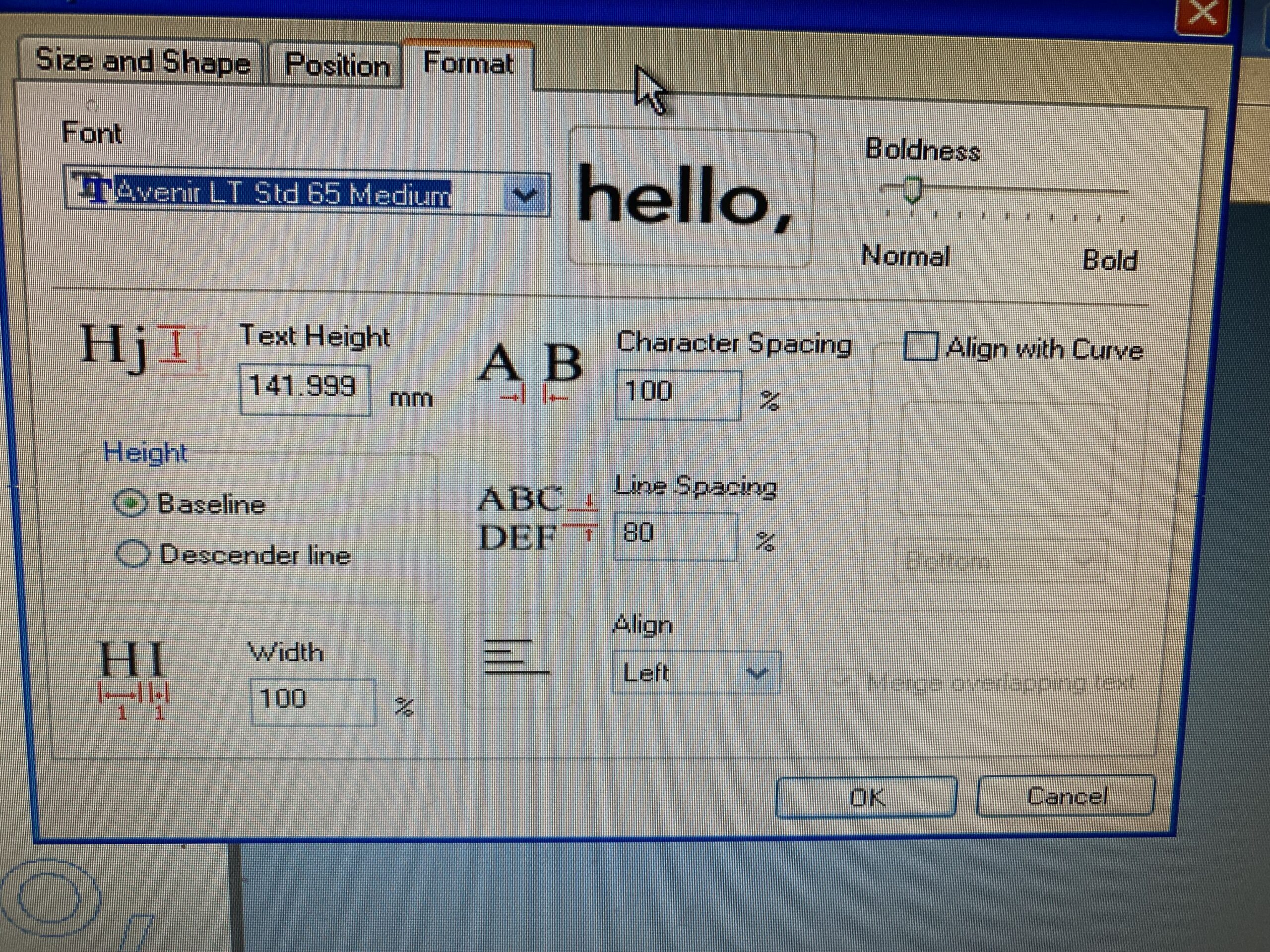Open the Position tab

336,64
